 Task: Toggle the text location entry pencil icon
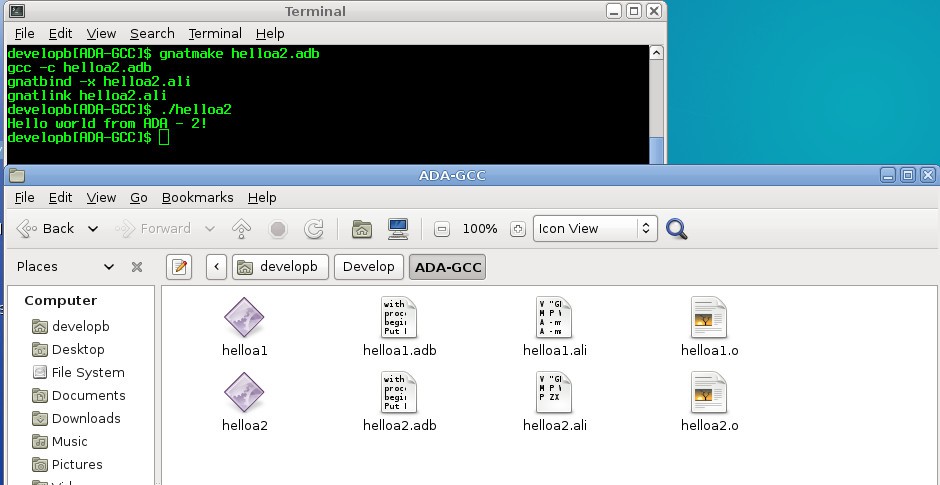(179, 267)
